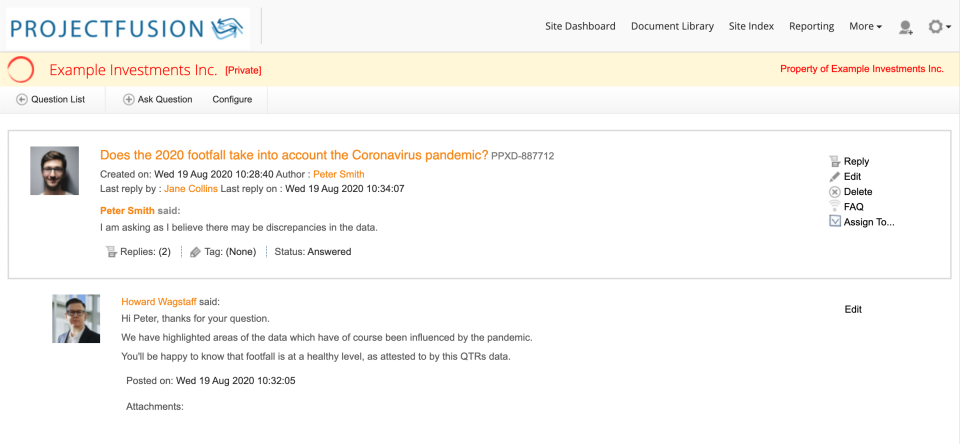The width and height of the screenshot is (960, 444).
Task: Click the ProjectFusion logo
Action: pos(128,27)
